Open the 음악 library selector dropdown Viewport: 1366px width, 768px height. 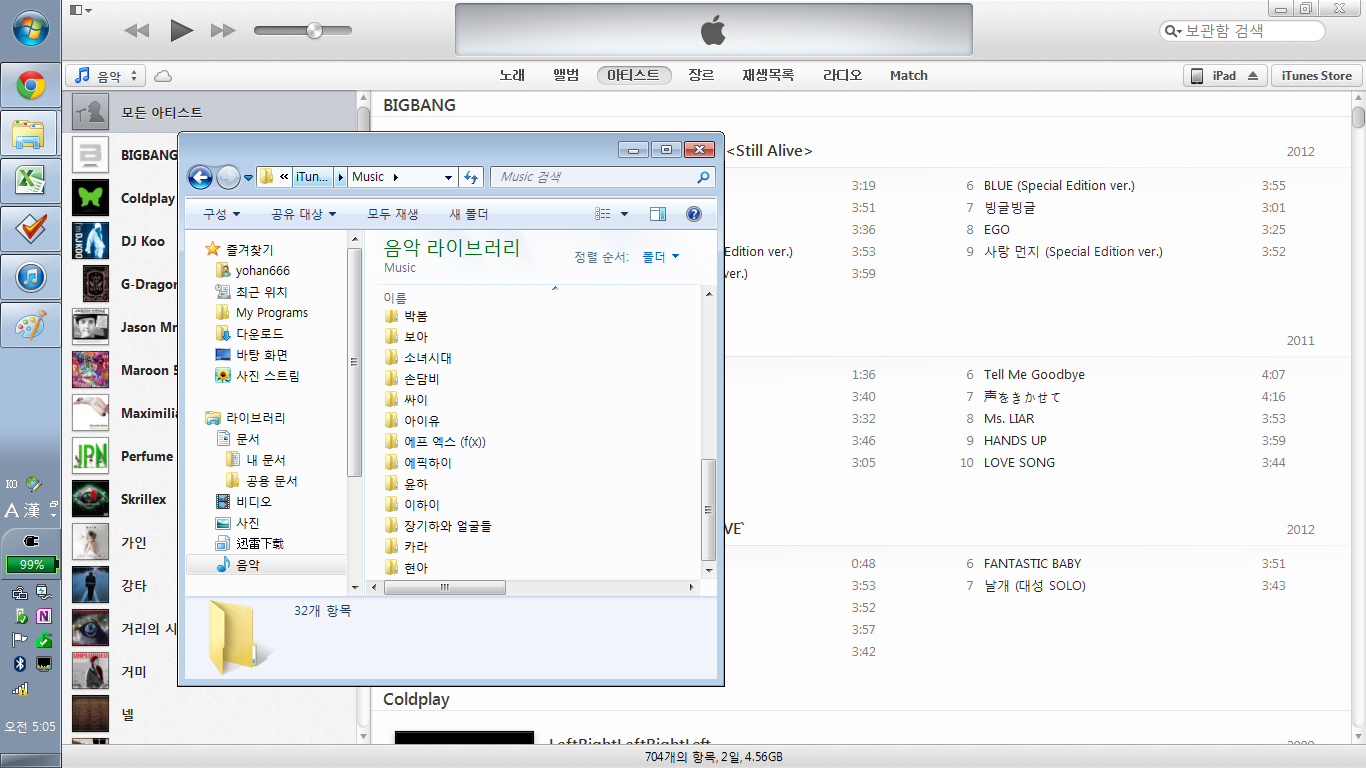click(x=106, y=76)
